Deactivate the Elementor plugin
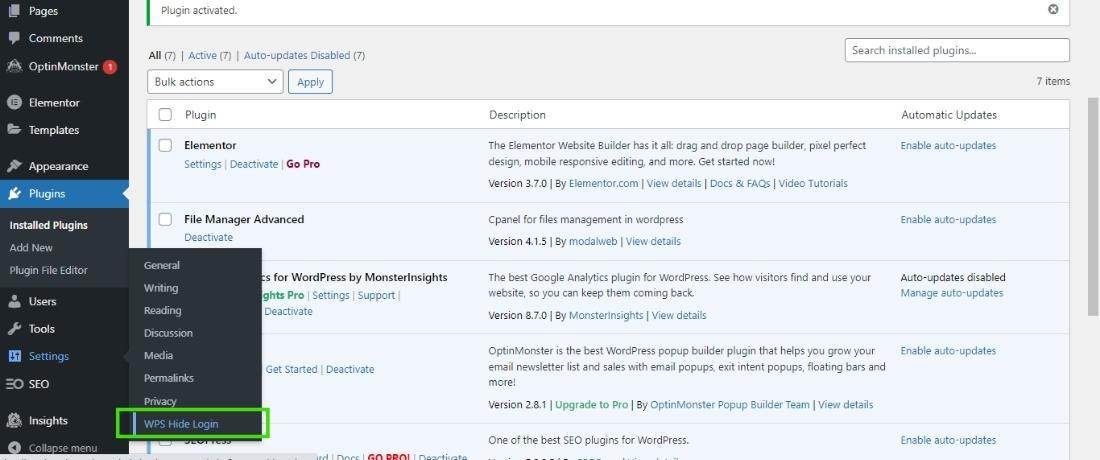 [254, 163]
